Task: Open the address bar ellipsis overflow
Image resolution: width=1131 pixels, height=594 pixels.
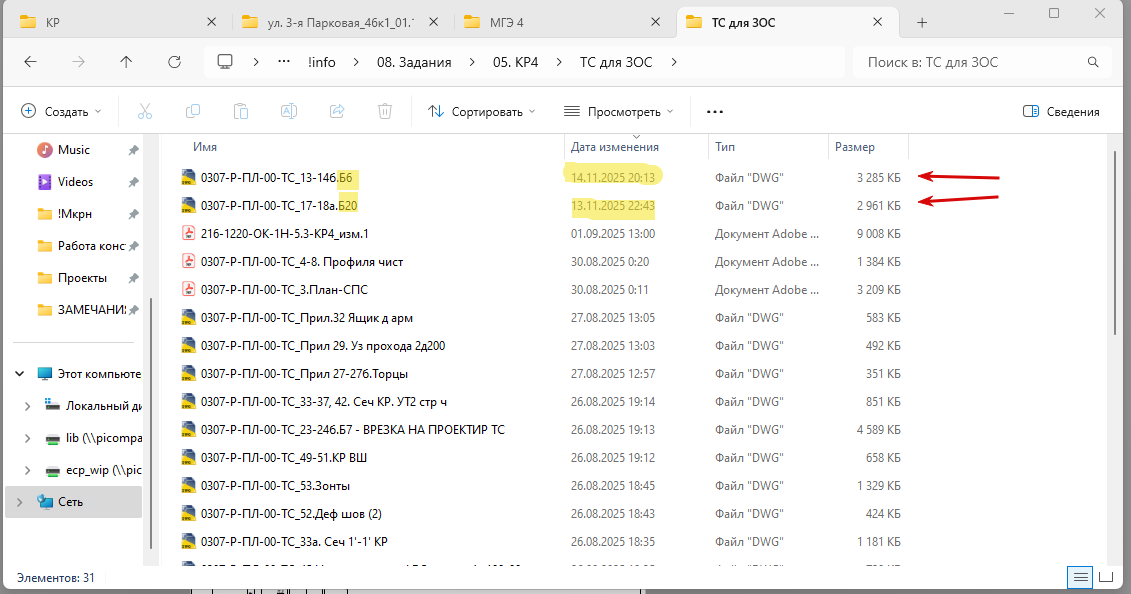Action: click(283, 62)
